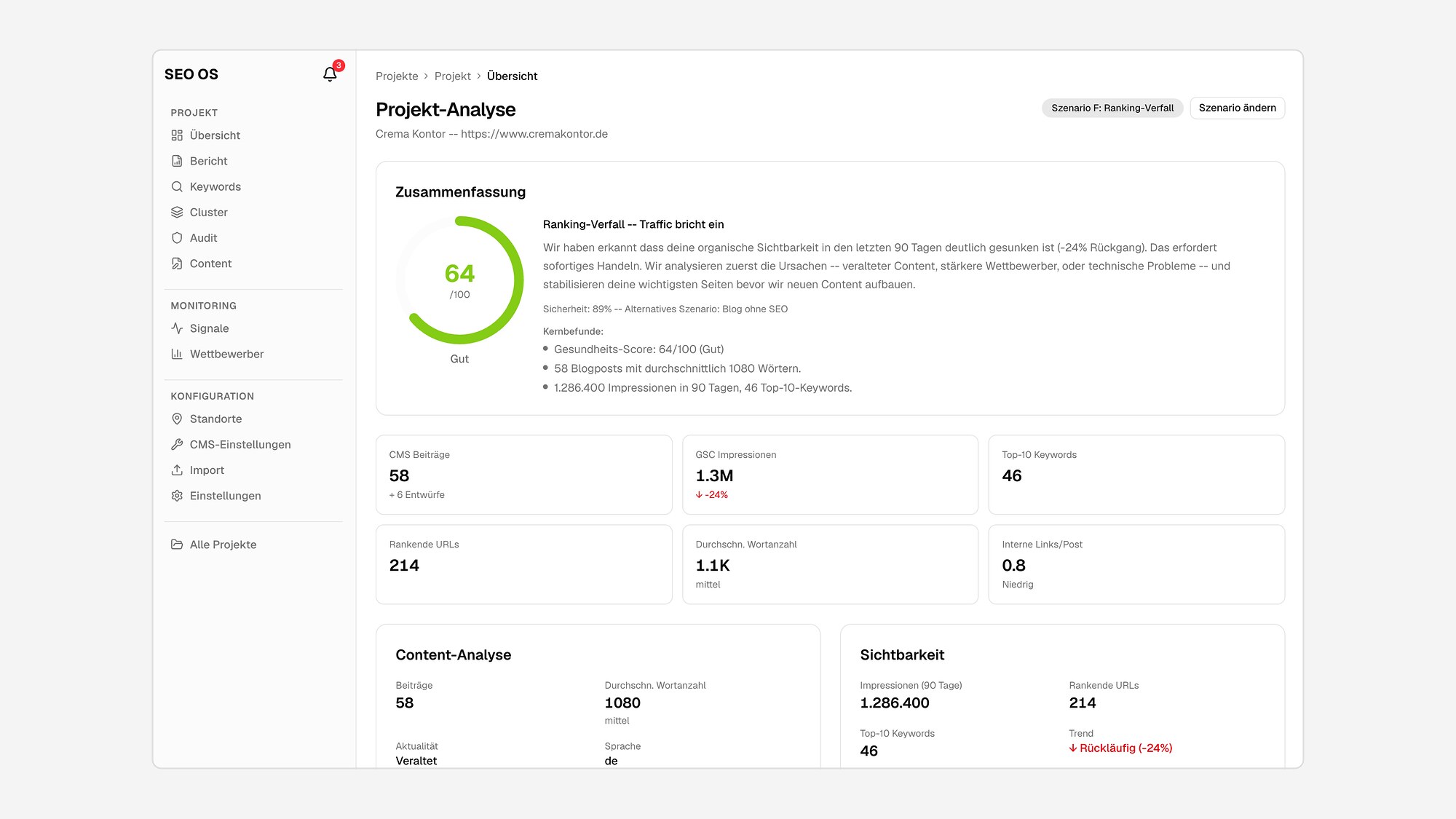
Task: Select the Cluster sidebar entry
Action: (253, 212)
